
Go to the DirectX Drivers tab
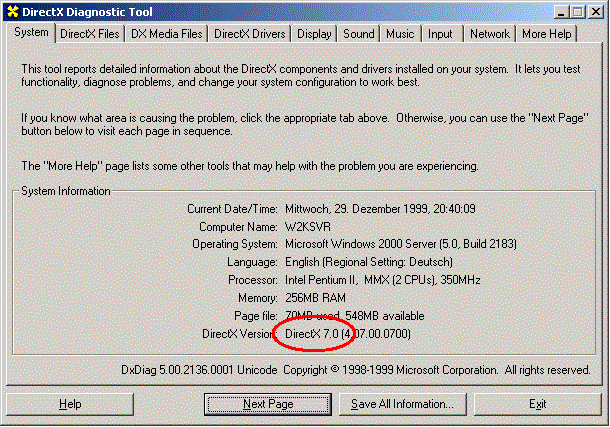[x=250, y=34]
